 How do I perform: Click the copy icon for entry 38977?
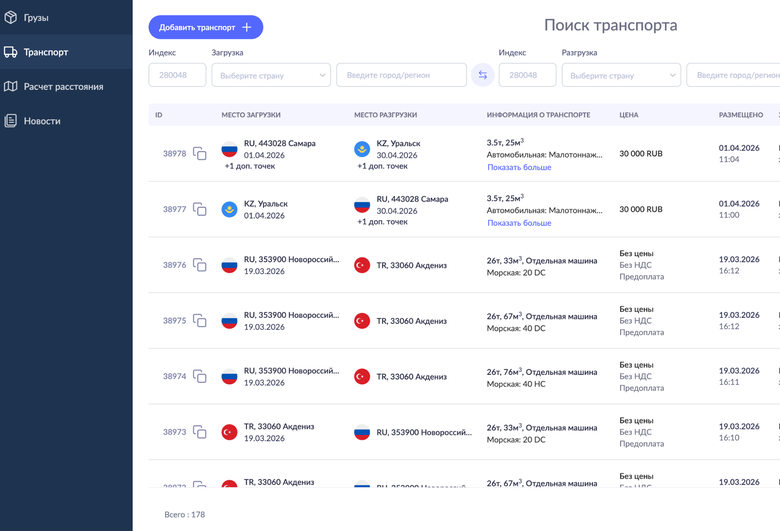pos(200,210)
